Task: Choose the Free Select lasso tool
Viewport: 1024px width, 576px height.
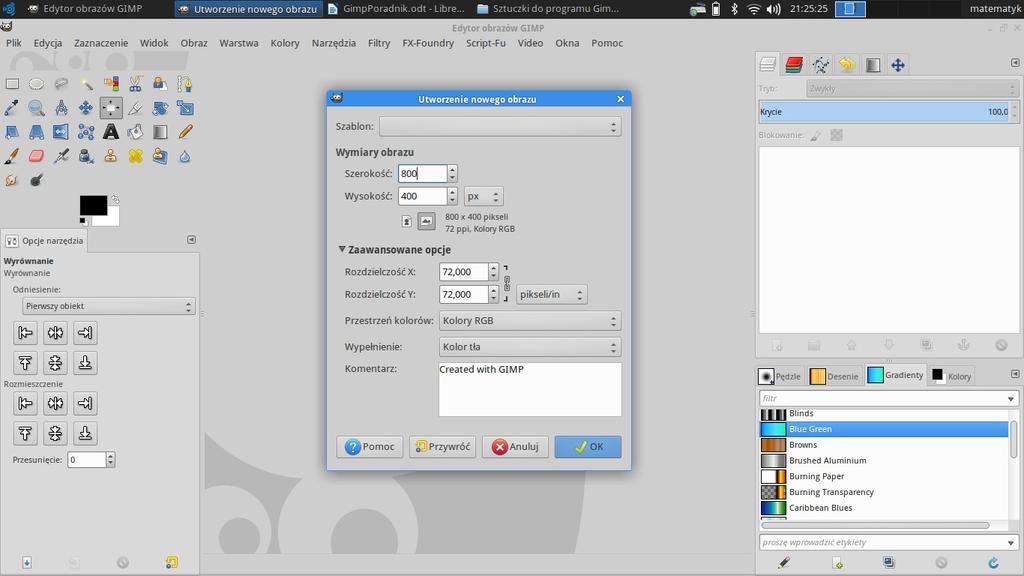Action: point(61,84)
